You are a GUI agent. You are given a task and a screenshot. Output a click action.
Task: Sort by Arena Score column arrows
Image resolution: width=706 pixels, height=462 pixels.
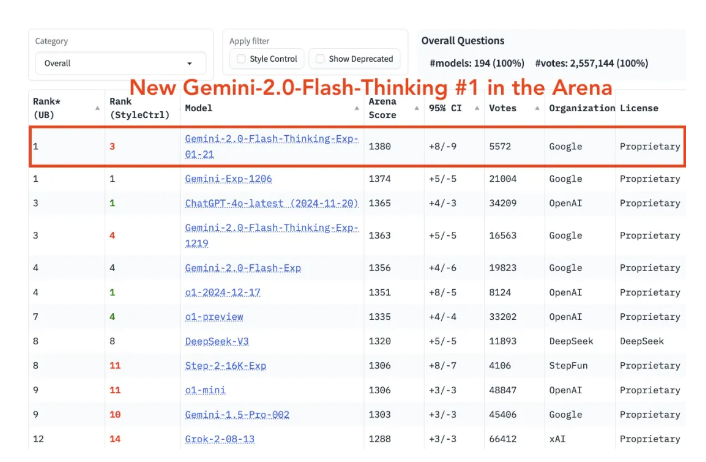tap(417, 107)
